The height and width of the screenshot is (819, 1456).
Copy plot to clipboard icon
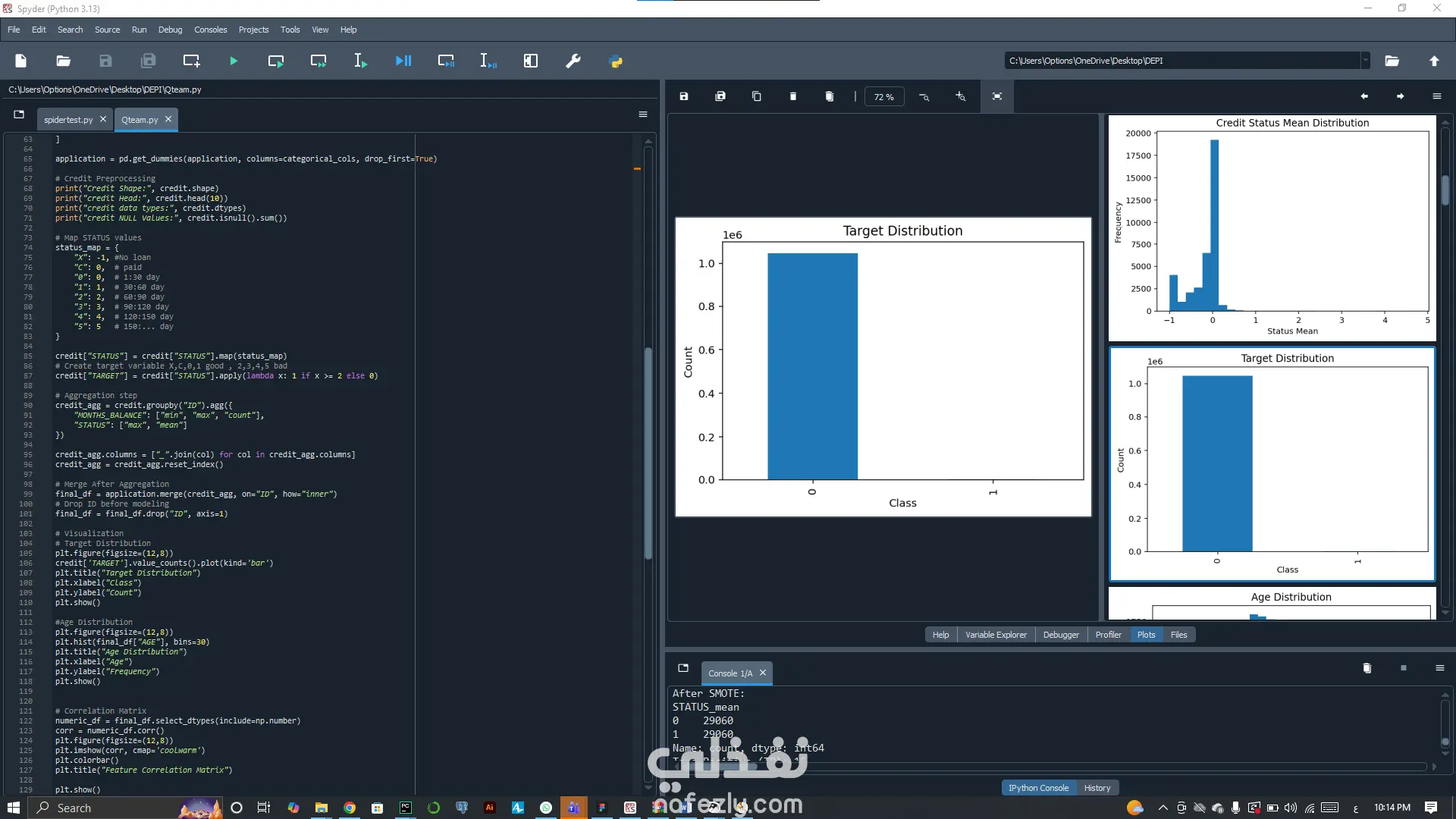(757, 96)
